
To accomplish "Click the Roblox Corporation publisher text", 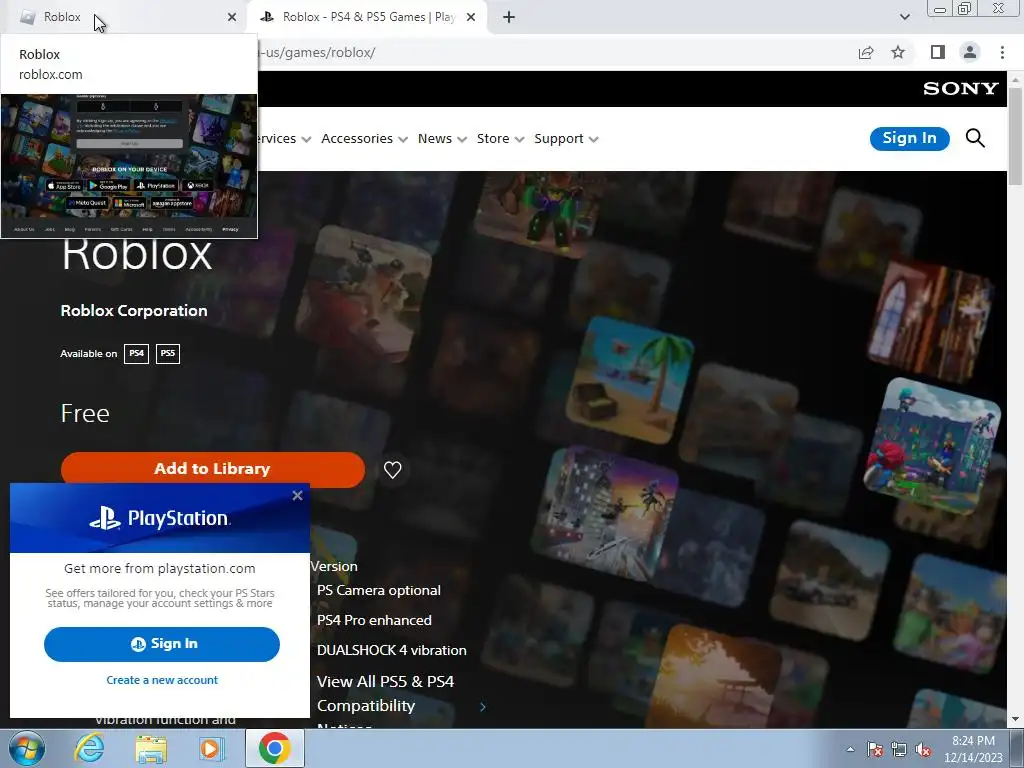I will [134, 311].
